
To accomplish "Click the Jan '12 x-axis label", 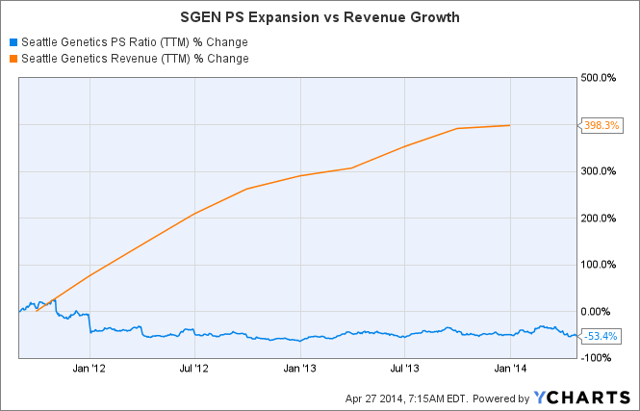I will (89, 369).
